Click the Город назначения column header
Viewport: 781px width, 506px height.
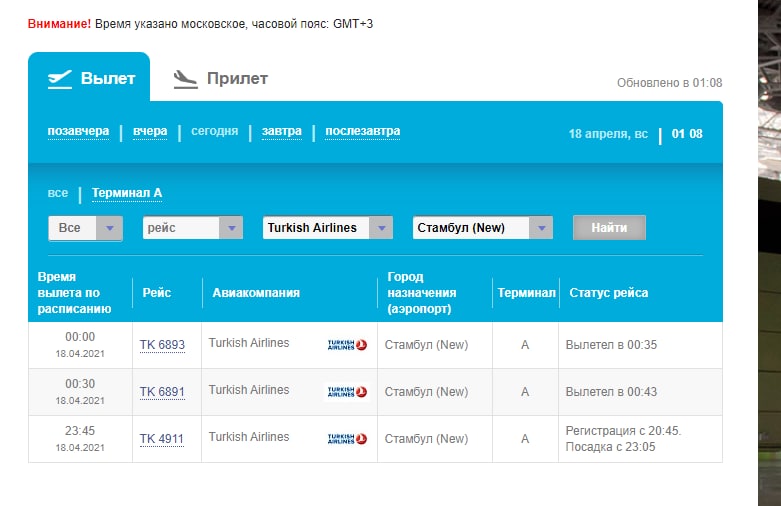pyautogui.click(x=422, y=293)
